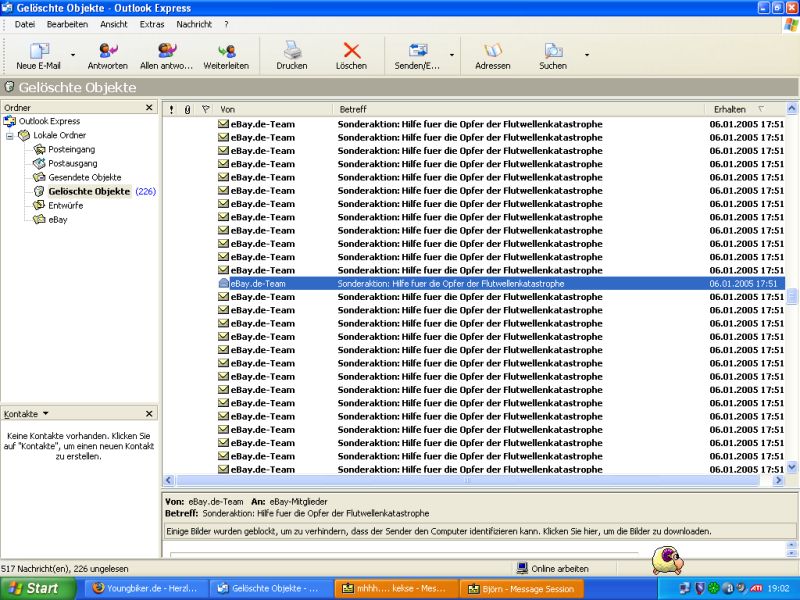800x600 pixels.
Task: Click the Windows Start button
Action: tap(37, 589)
